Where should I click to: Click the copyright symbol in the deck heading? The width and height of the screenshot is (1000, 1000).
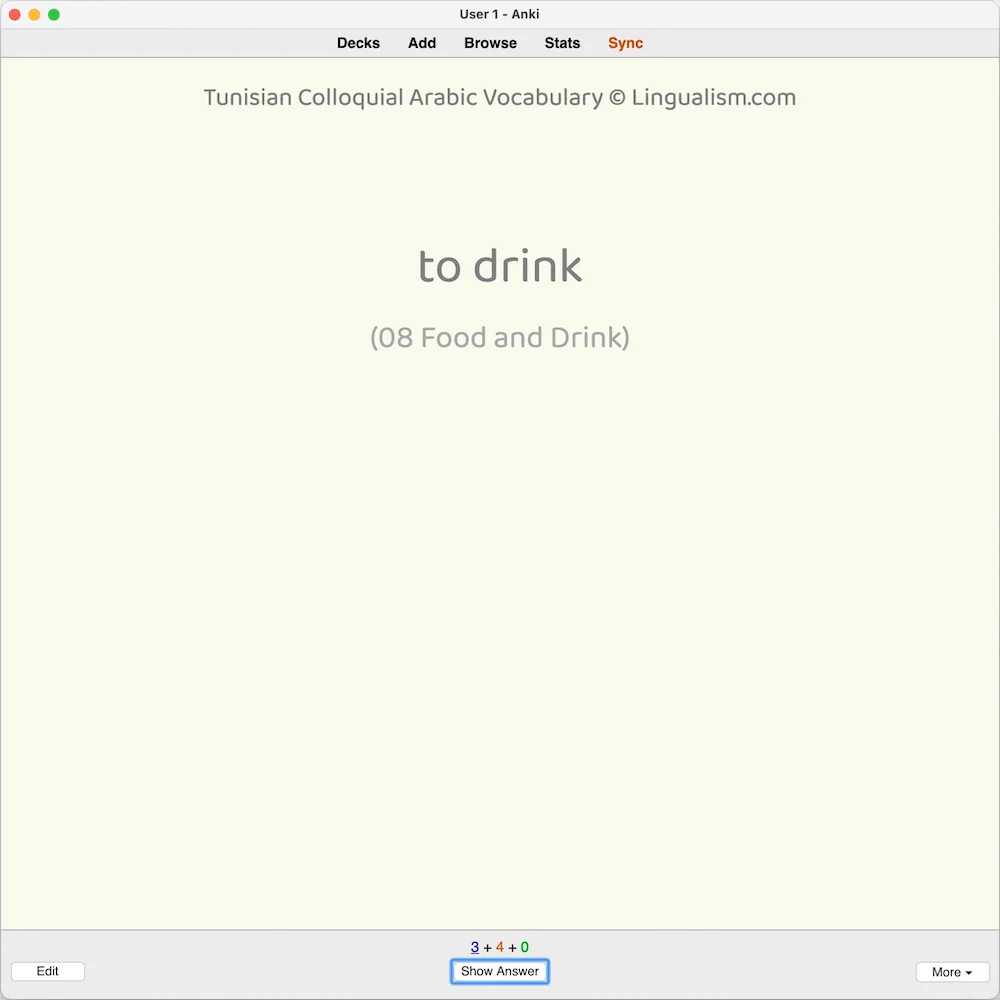tap(617, 98)
